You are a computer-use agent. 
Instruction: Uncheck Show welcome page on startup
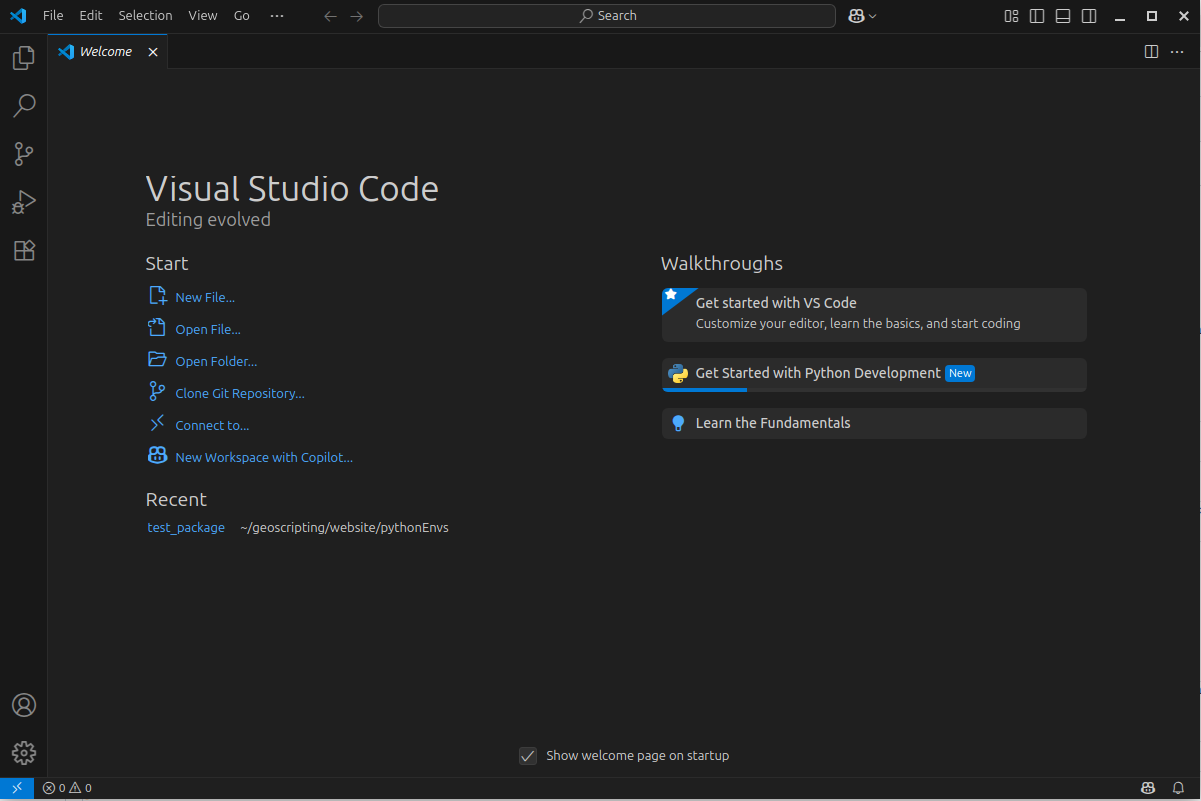(x=528, y=756)
